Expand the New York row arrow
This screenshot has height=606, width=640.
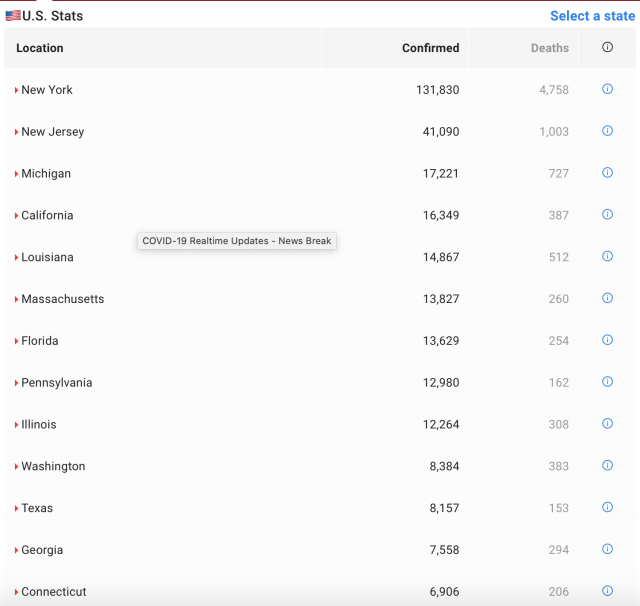click(17, 90)
